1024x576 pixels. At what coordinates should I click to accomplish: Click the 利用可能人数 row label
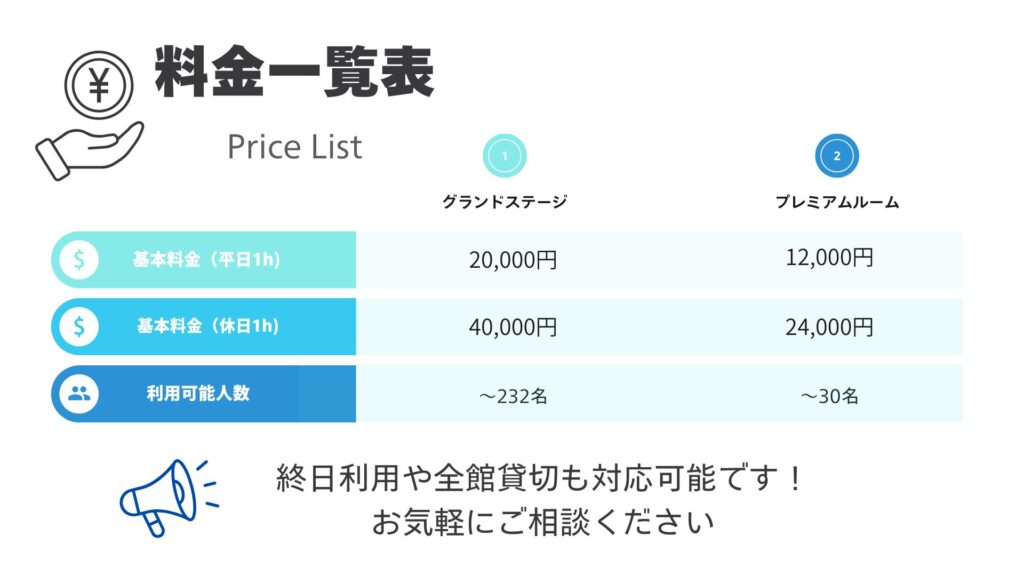[x=197, y=393]
